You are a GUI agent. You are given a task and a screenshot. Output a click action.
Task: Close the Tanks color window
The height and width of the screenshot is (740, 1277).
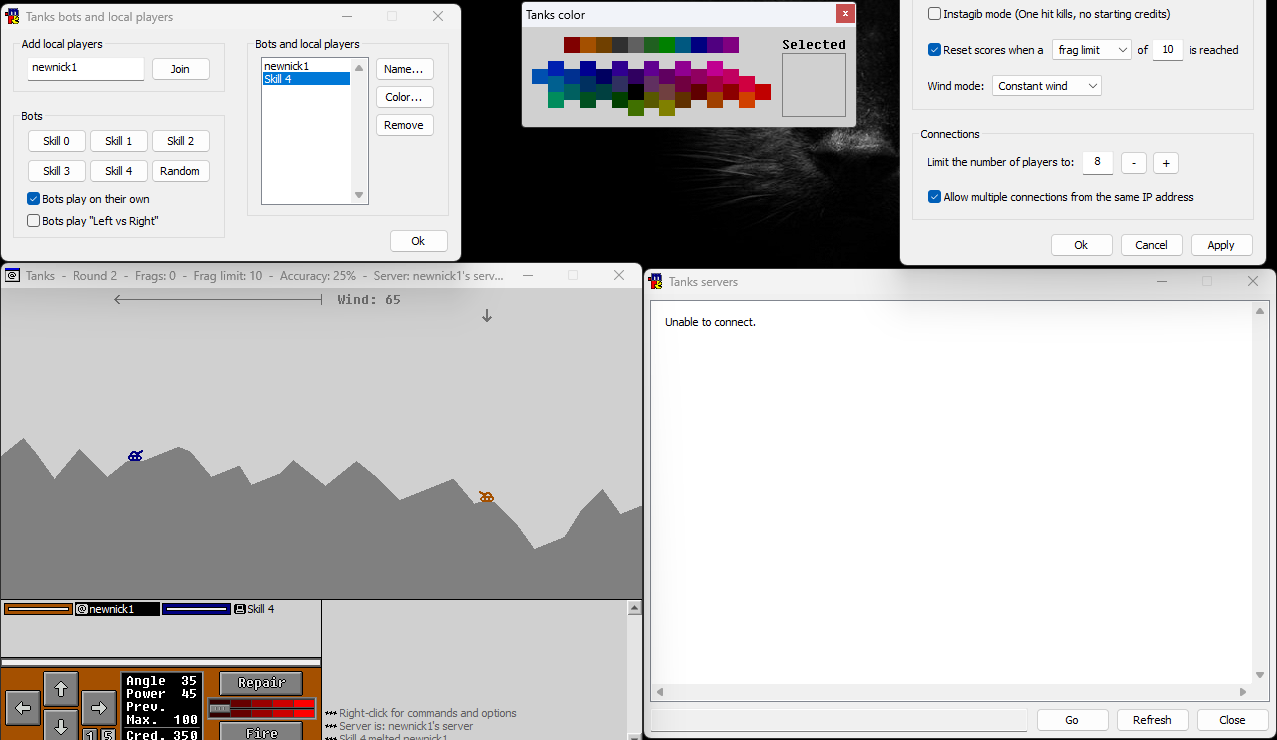click(846, 14)
